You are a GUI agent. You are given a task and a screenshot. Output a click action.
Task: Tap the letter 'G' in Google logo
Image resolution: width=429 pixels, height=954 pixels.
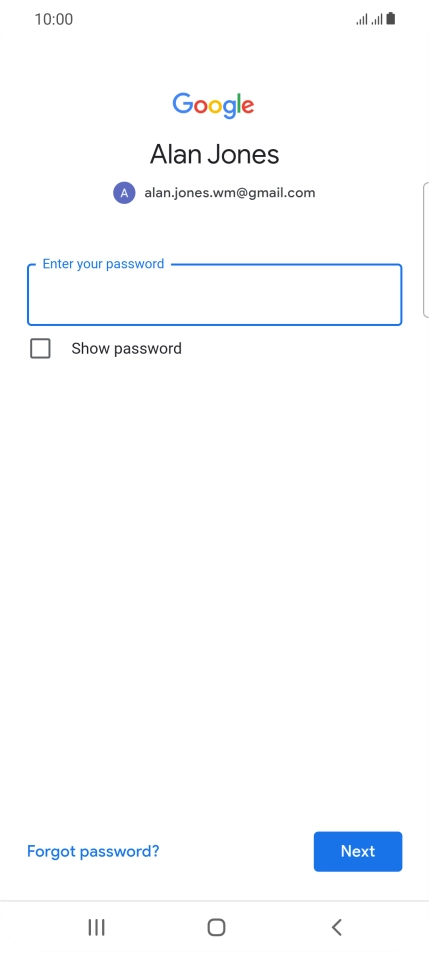click(x=183, y=104)
